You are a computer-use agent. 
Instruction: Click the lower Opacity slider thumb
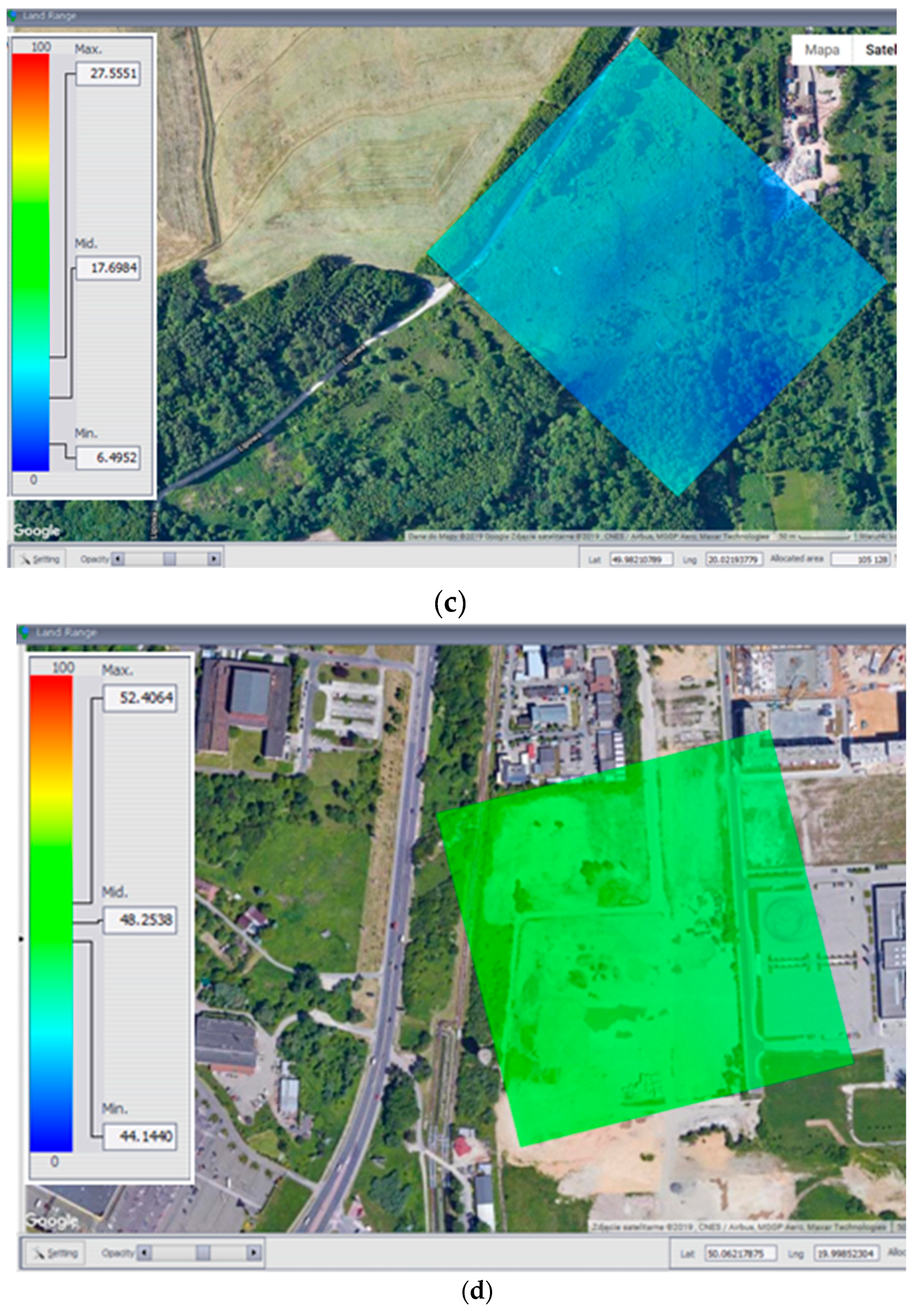(x=203, y=1253)
